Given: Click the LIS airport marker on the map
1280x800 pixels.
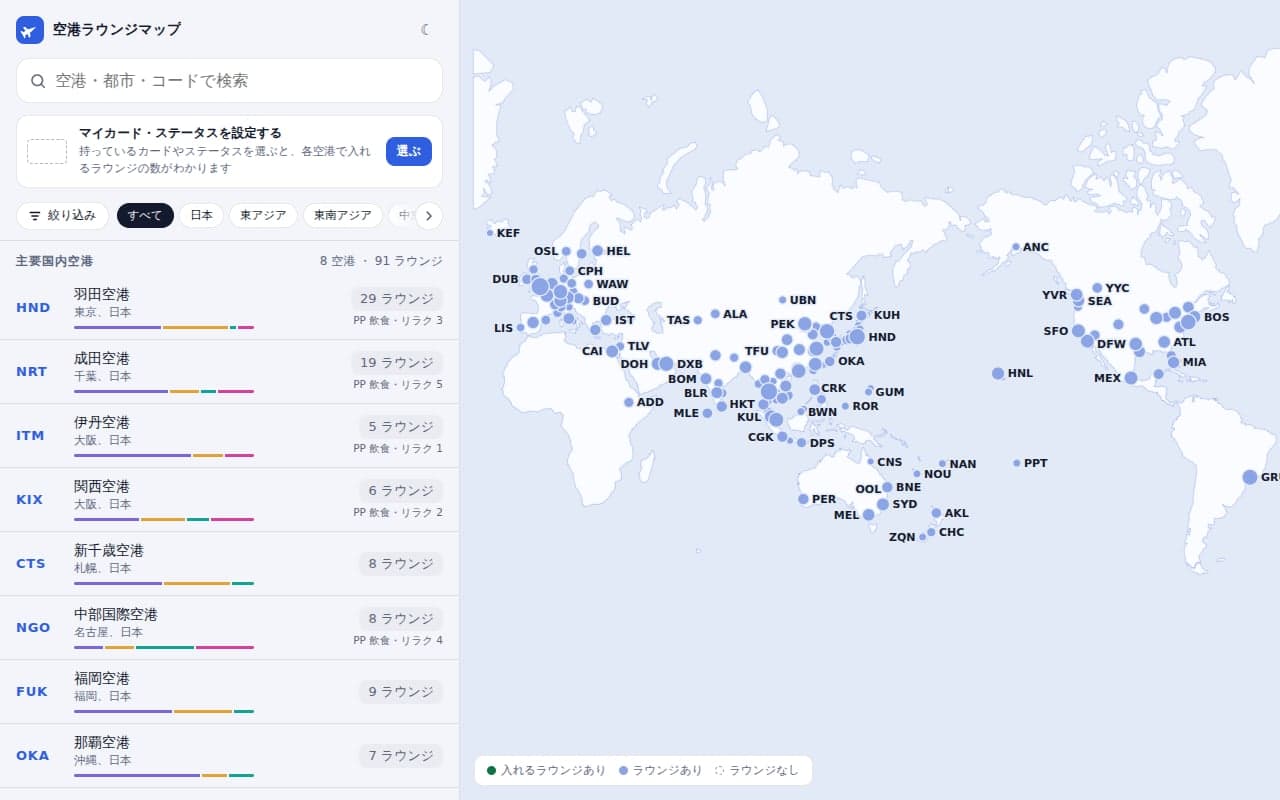Looking at the screenshot, I should tap(520, 327).
